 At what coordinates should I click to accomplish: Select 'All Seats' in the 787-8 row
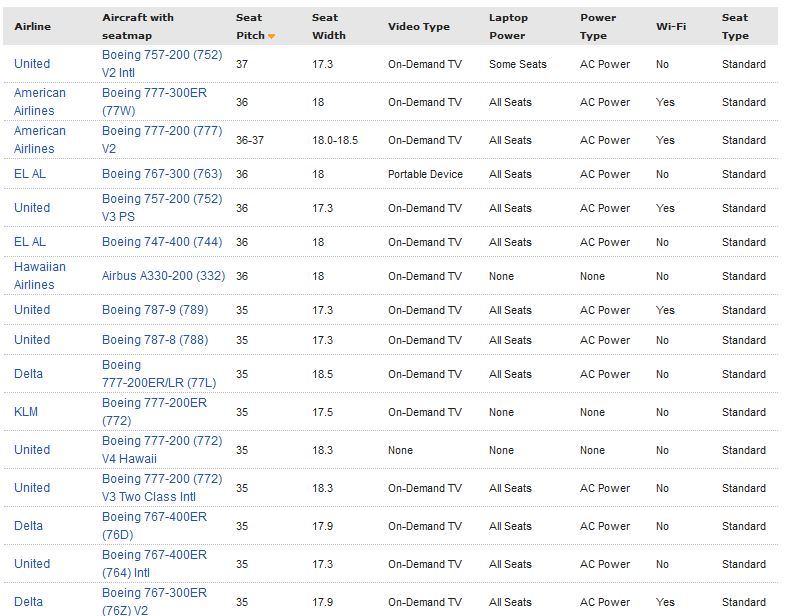coord(510,340)
